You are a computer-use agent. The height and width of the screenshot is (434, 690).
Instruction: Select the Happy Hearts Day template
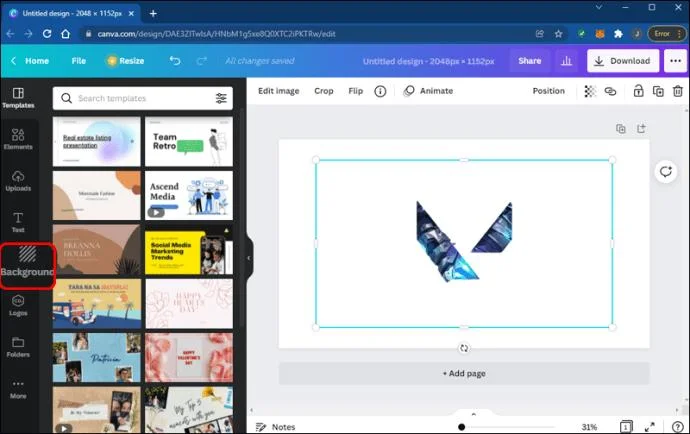coord(189,304)
